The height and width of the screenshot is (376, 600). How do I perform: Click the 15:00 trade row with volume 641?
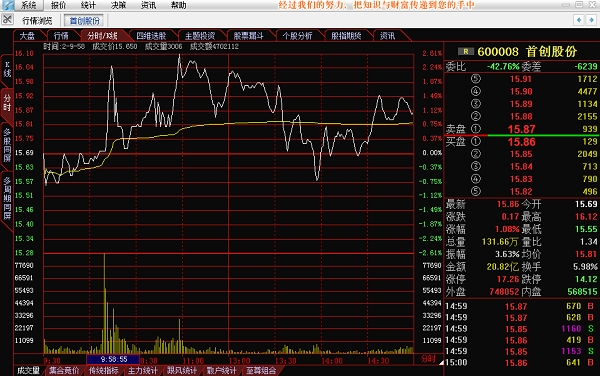coord(521,362)
